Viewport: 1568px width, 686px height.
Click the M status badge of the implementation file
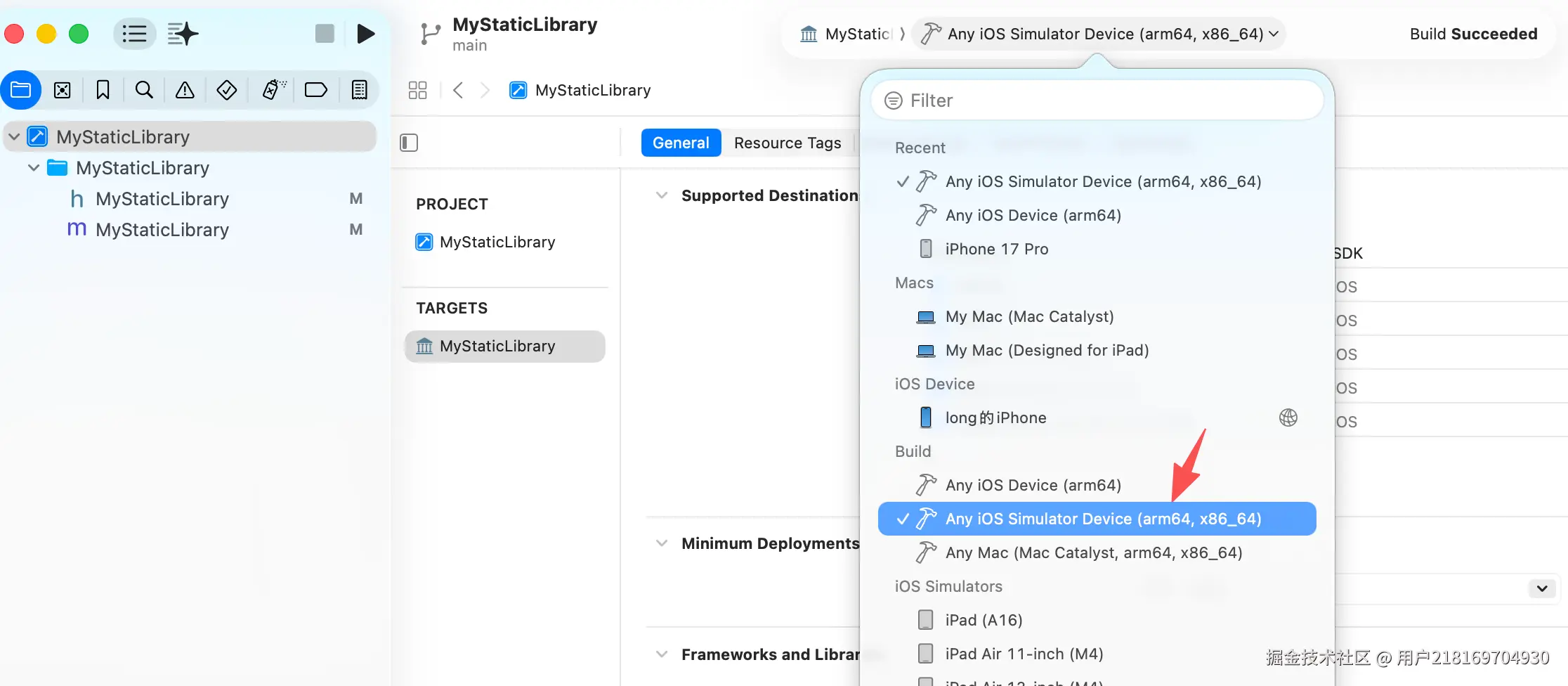(x=356, y=230)
